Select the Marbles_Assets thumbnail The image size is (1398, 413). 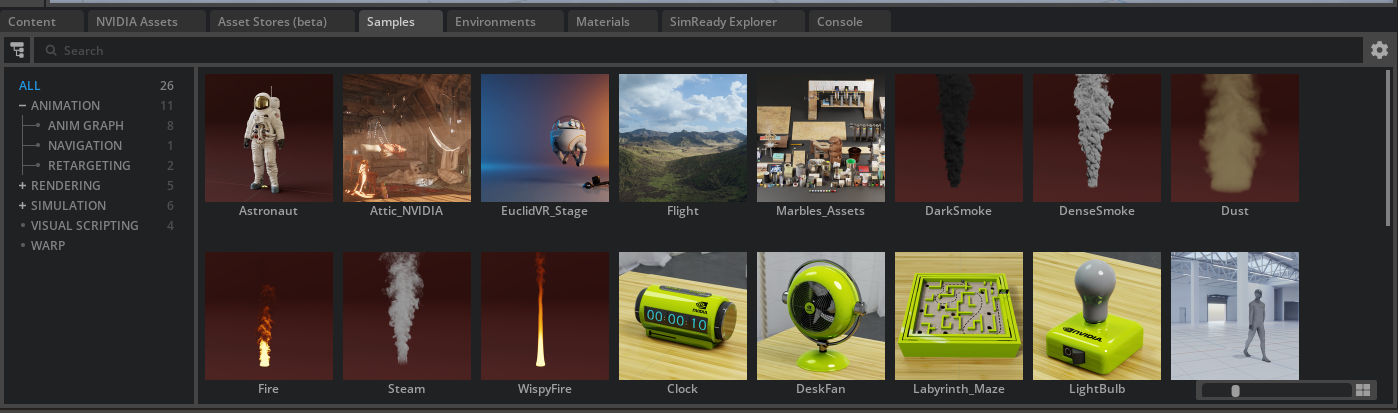821,138
